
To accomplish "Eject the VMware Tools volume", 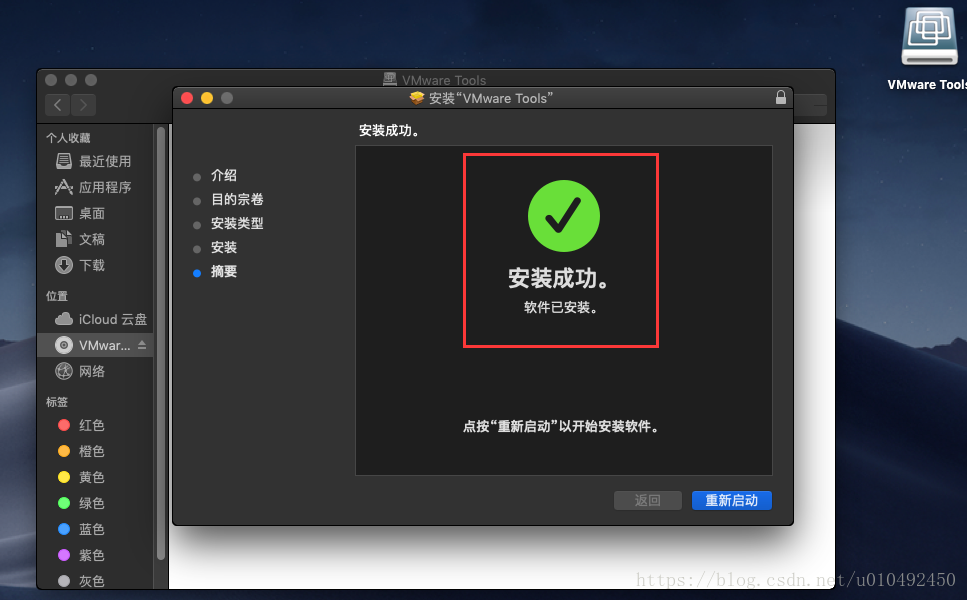I will tap(142, 345).
